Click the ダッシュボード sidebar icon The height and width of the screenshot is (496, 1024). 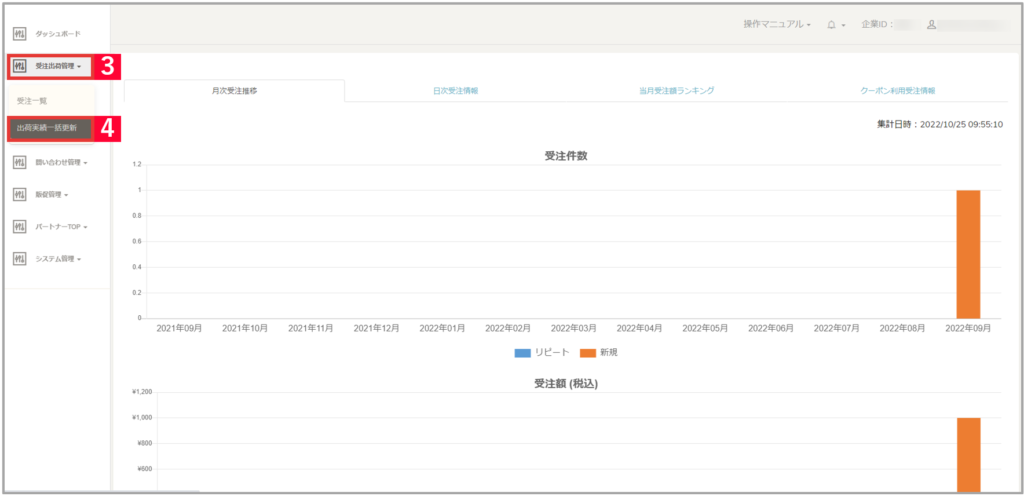[19, 34]
